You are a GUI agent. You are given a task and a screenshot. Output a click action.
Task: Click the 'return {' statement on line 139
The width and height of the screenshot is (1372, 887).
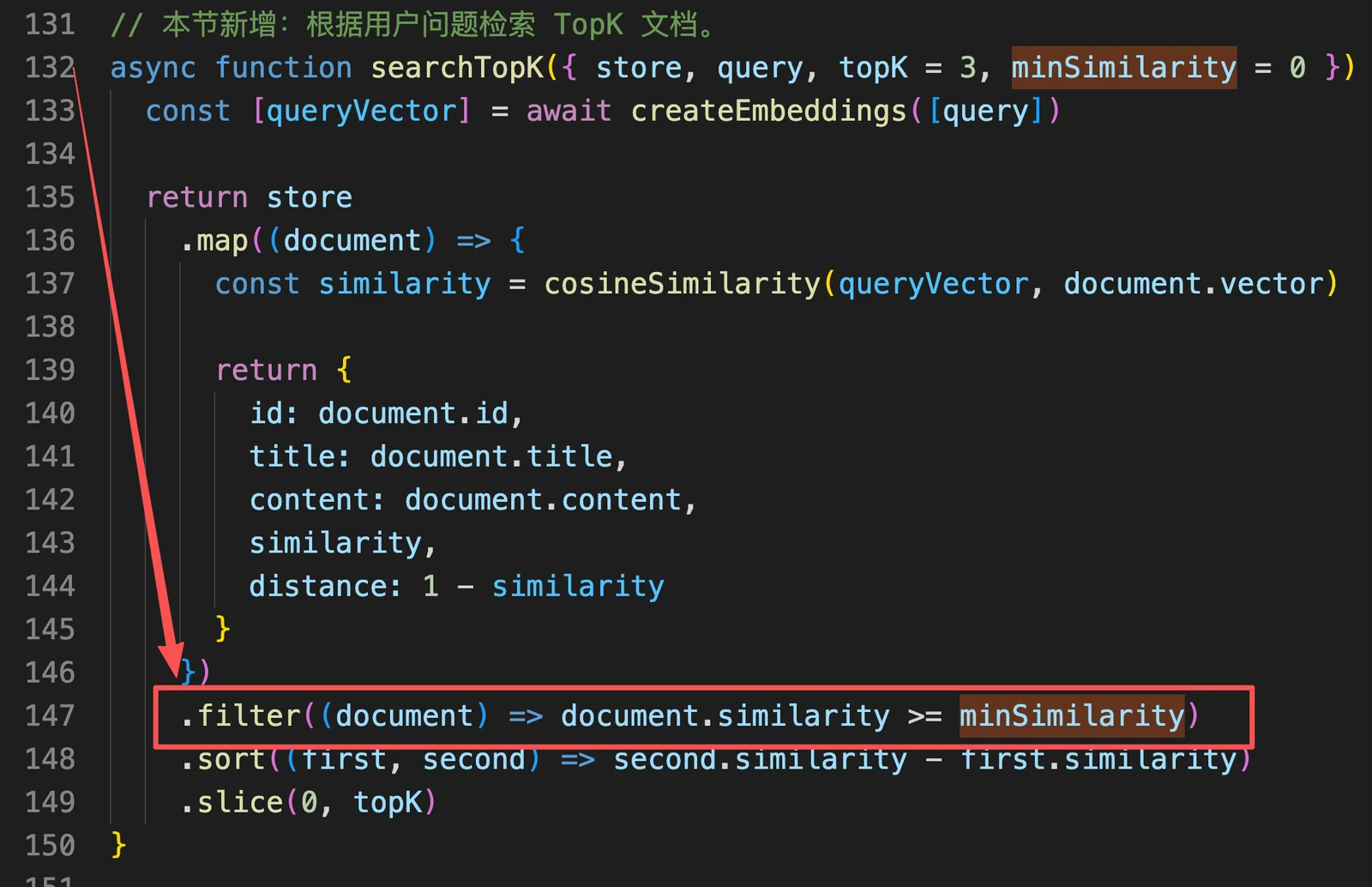pyautogui.click(x=284, y=370)
